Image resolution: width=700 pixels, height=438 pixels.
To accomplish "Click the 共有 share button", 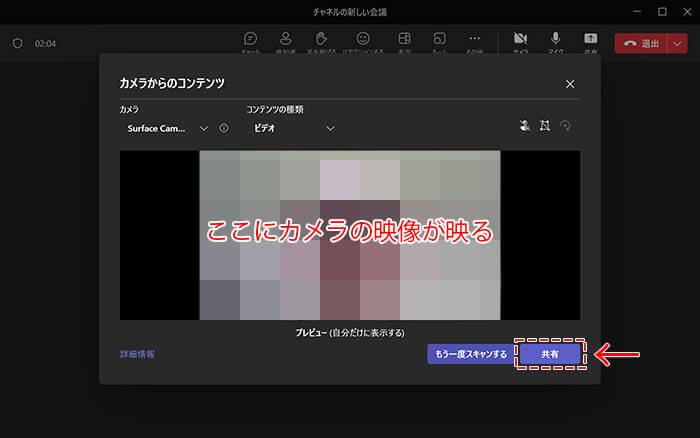I will [x=550, y=354].
